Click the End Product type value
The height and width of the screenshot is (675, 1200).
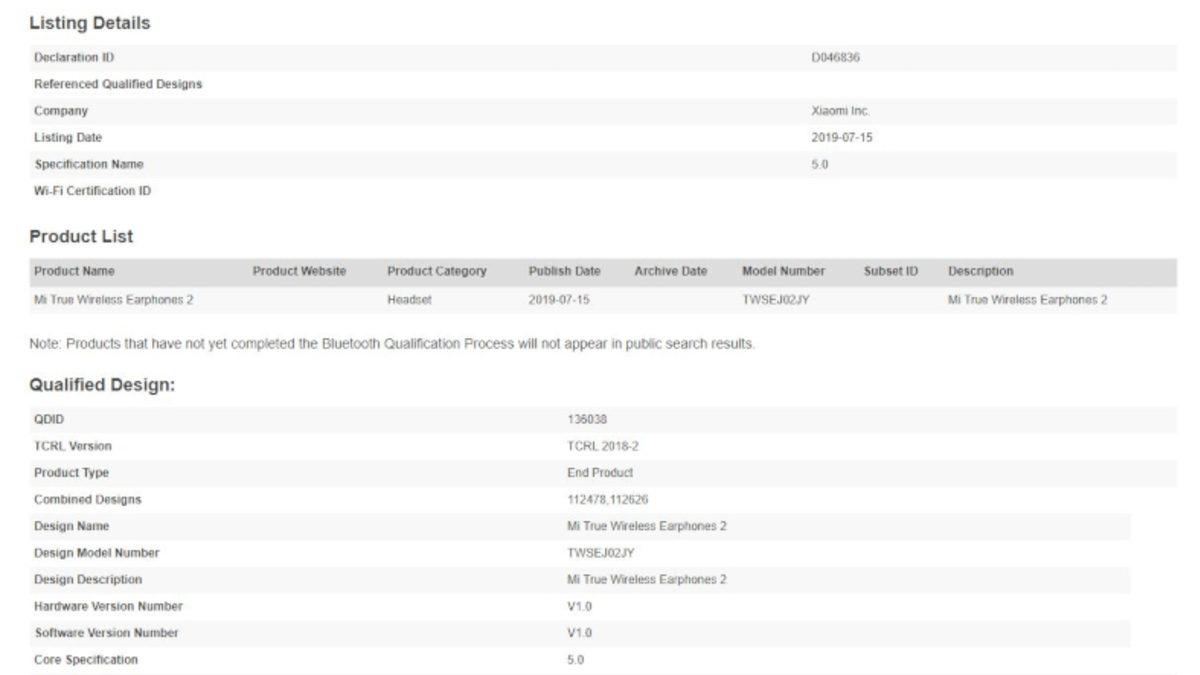pyautogui.click(x=600, y=473)
